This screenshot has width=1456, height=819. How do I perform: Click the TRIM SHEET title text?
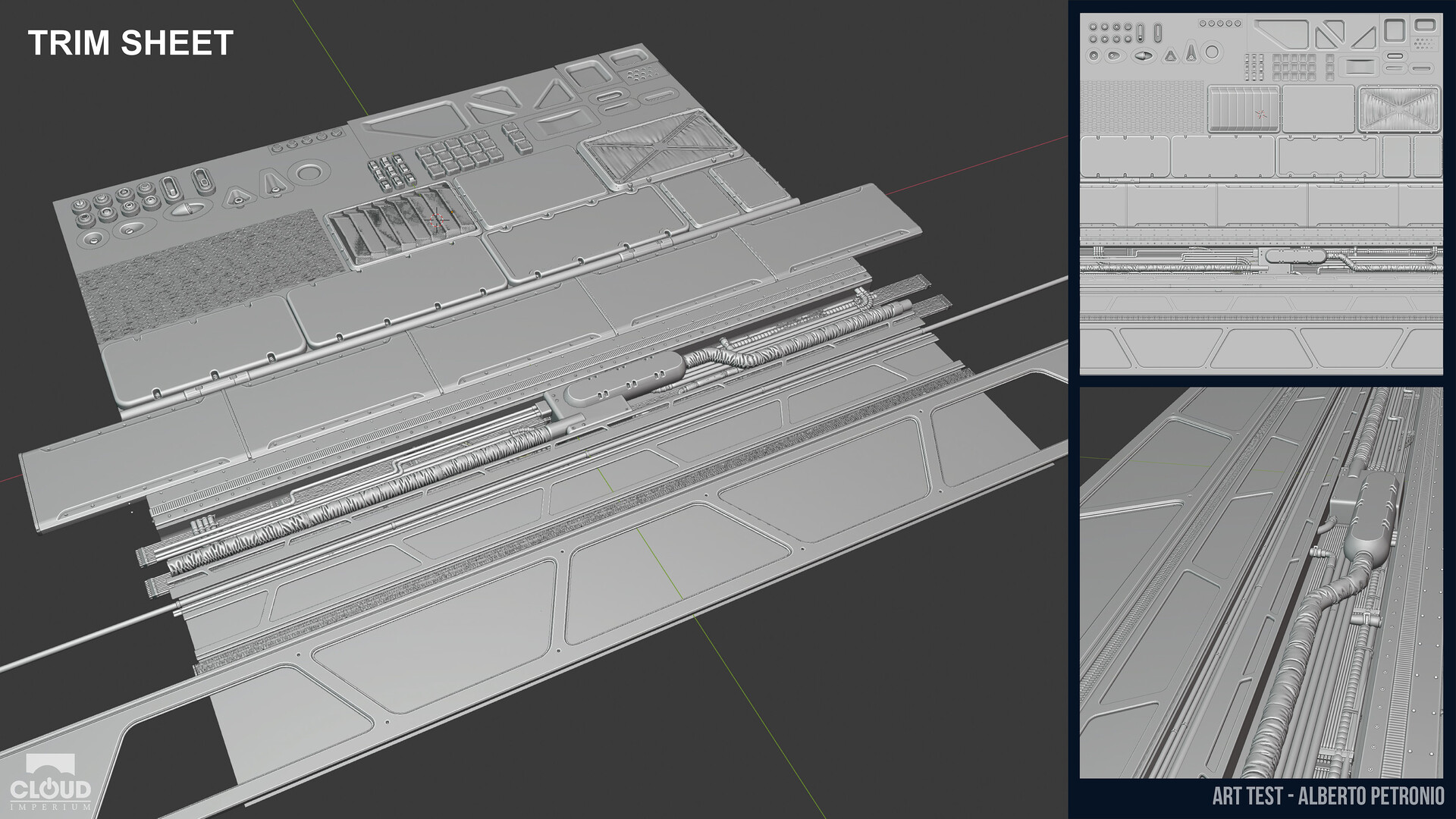point(130,43)
